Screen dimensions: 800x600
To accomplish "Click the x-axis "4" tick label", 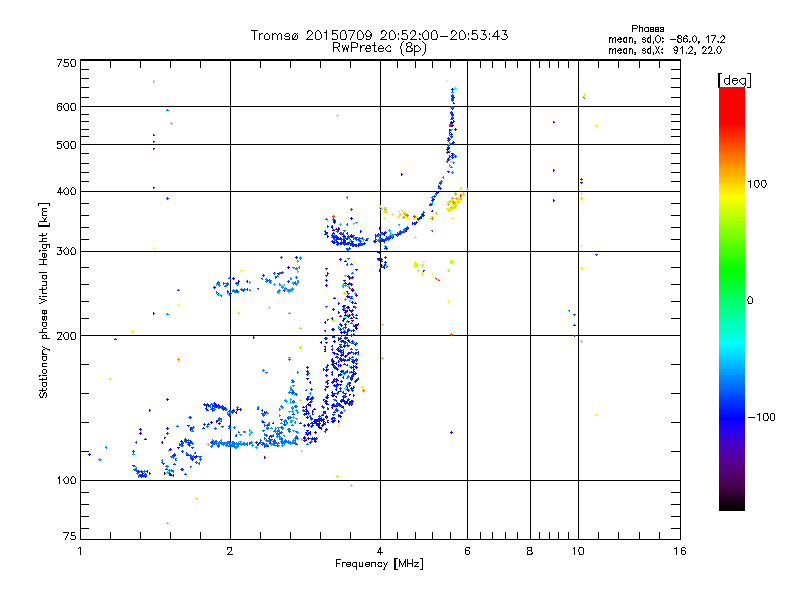I will [380, 551].
